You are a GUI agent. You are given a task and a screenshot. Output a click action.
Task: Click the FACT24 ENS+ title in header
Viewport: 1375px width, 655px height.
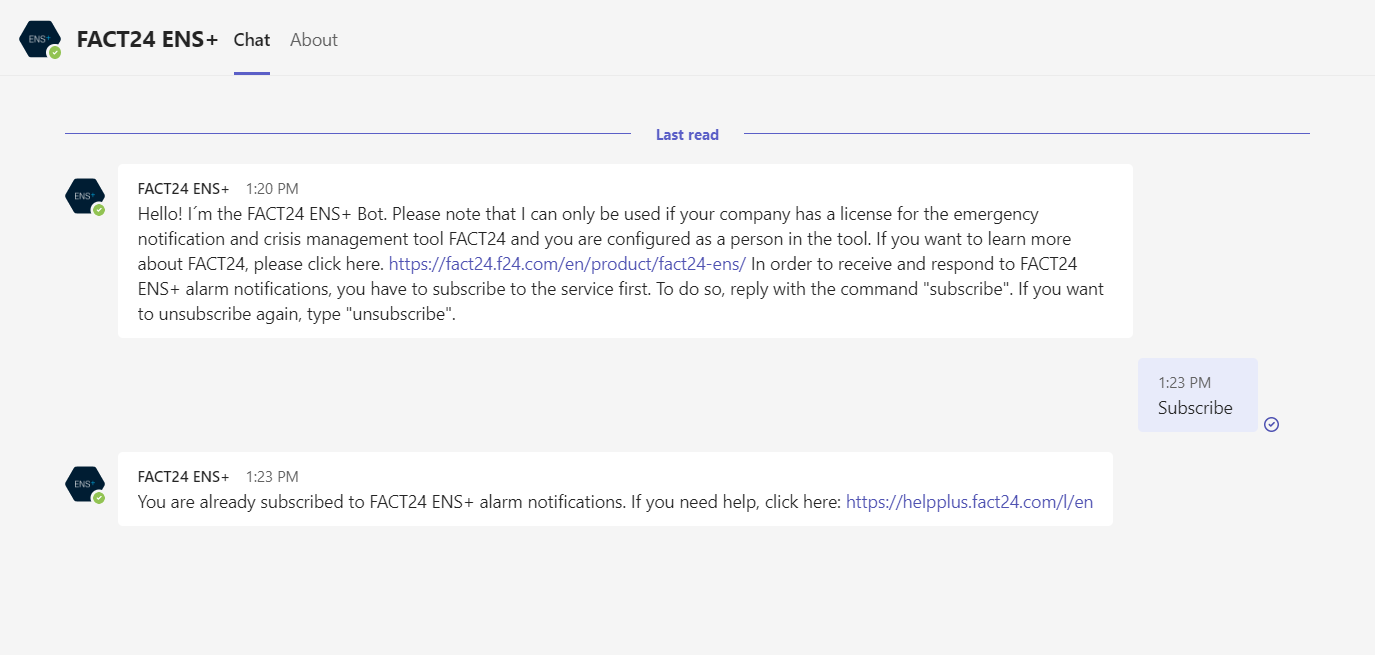(147, 40)
